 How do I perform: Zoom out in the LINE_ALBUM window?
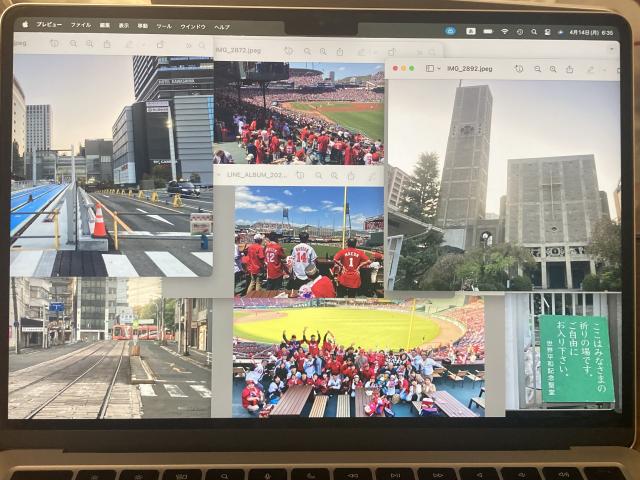[x=318, y=176]
